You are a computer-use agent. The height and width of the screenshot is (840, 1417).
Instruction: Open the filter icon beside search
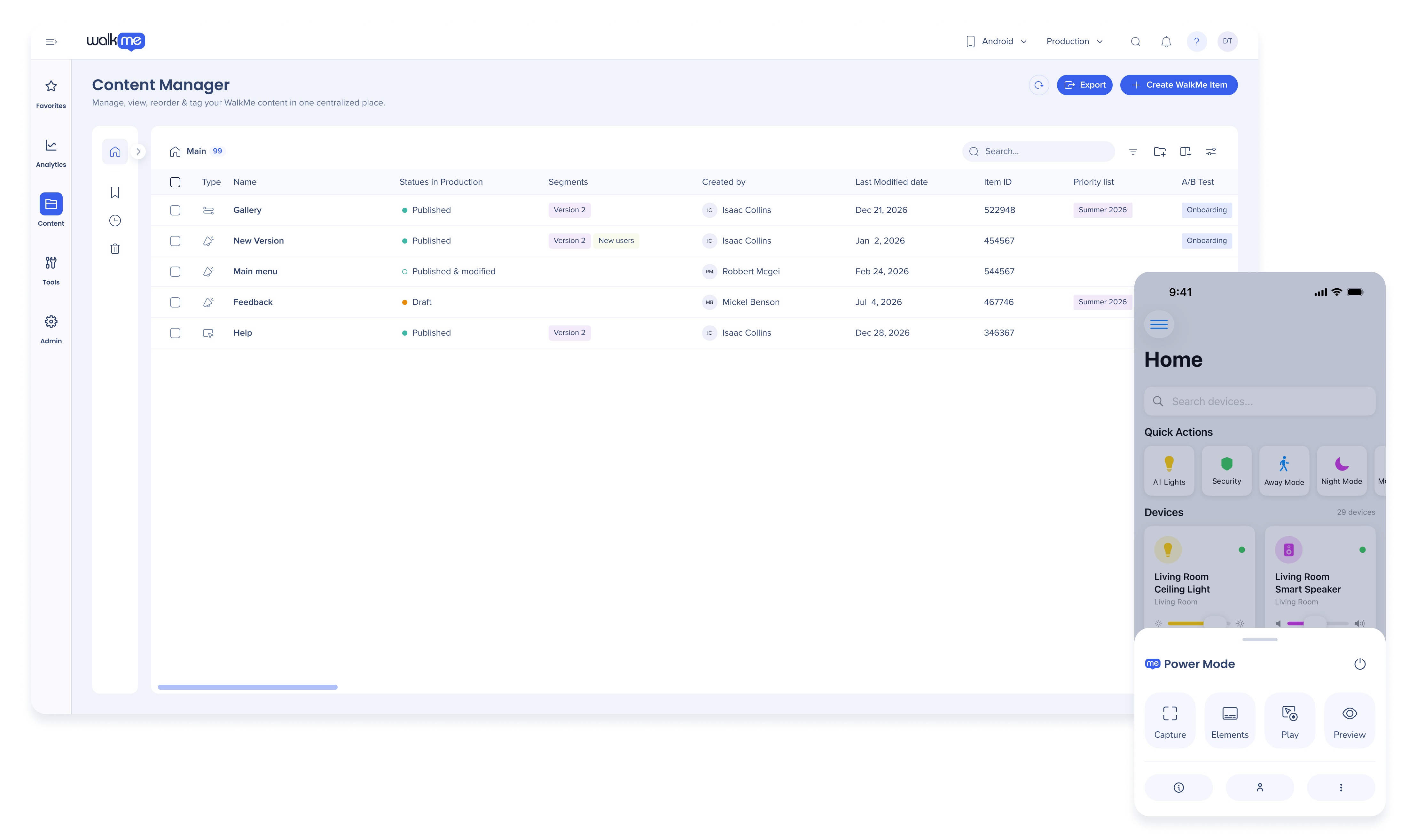(1133, 152)
